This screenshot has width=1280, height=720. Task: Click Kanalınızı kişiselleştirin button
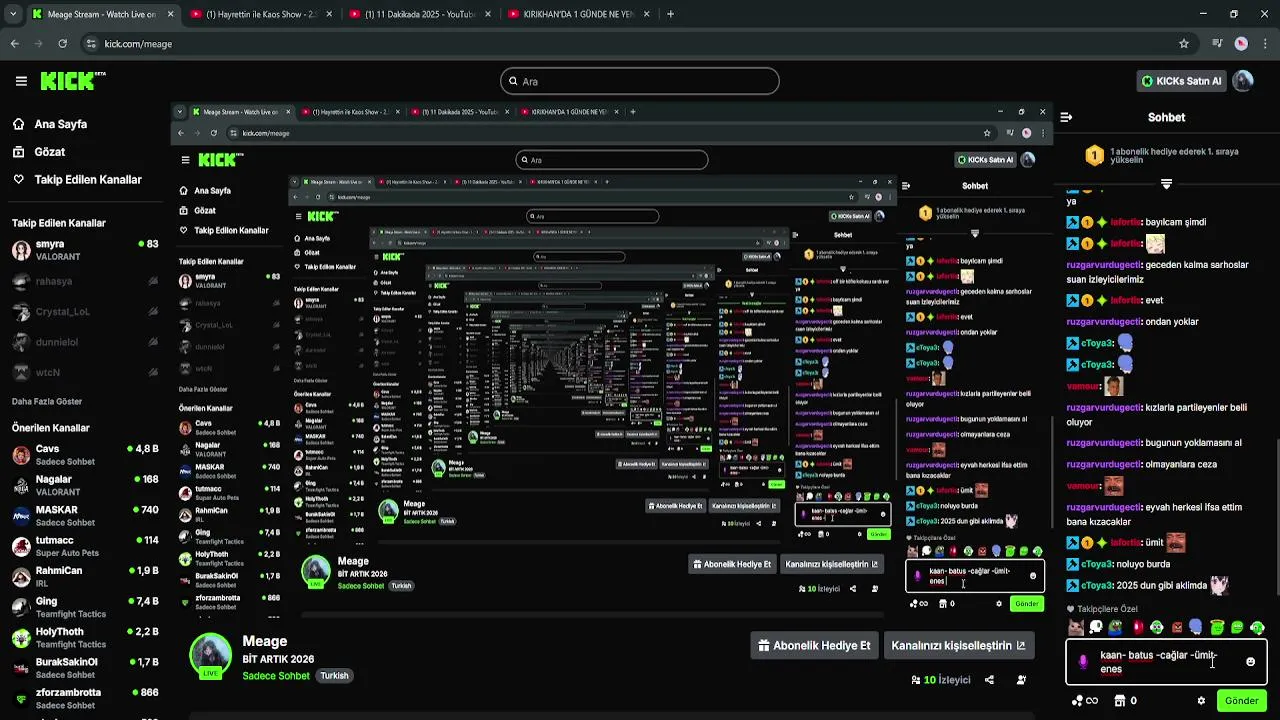[958, 645]
